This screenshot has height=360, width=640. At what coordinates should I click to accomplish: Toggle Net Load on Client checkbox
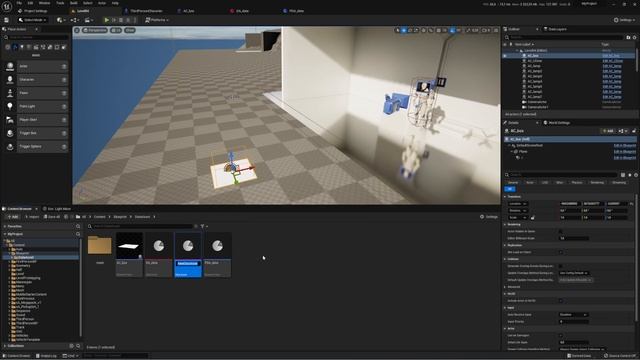point(561,252)
